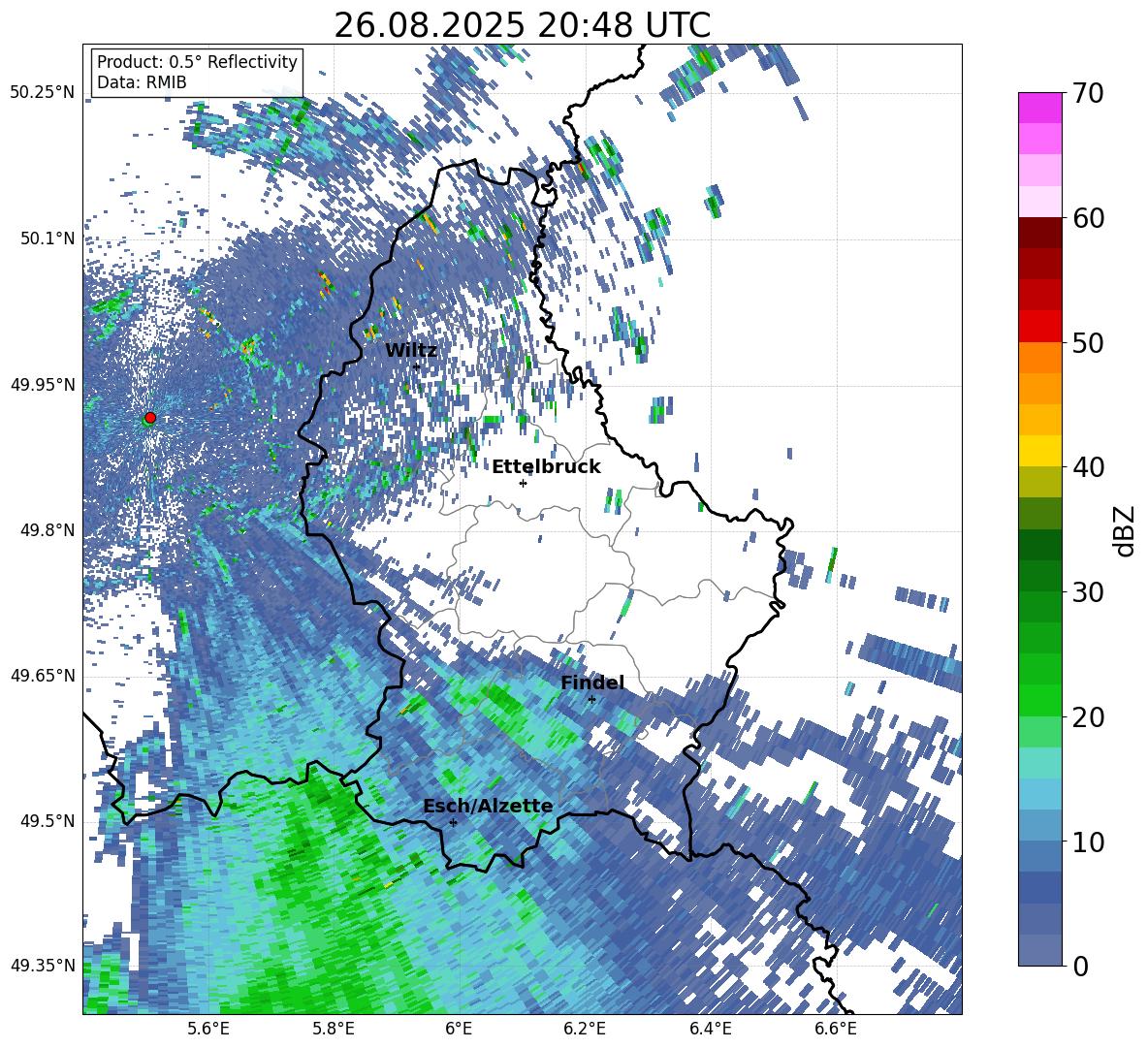This screenshot has height=1048, width=1148.
Task: Click the Wiltz station cross marker
Action: [x=417, y=366]
